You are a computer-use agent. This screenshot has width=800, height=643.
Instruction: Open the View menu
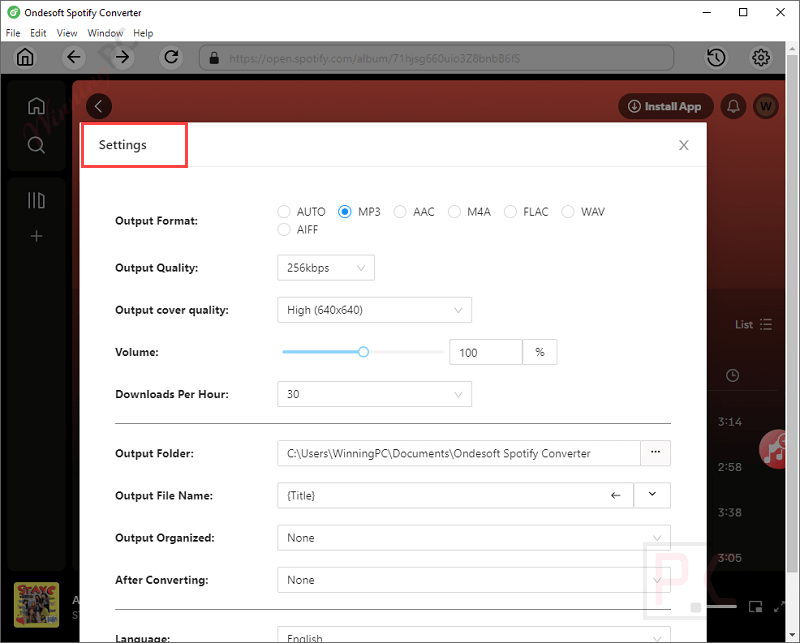(x=67, y=33)
